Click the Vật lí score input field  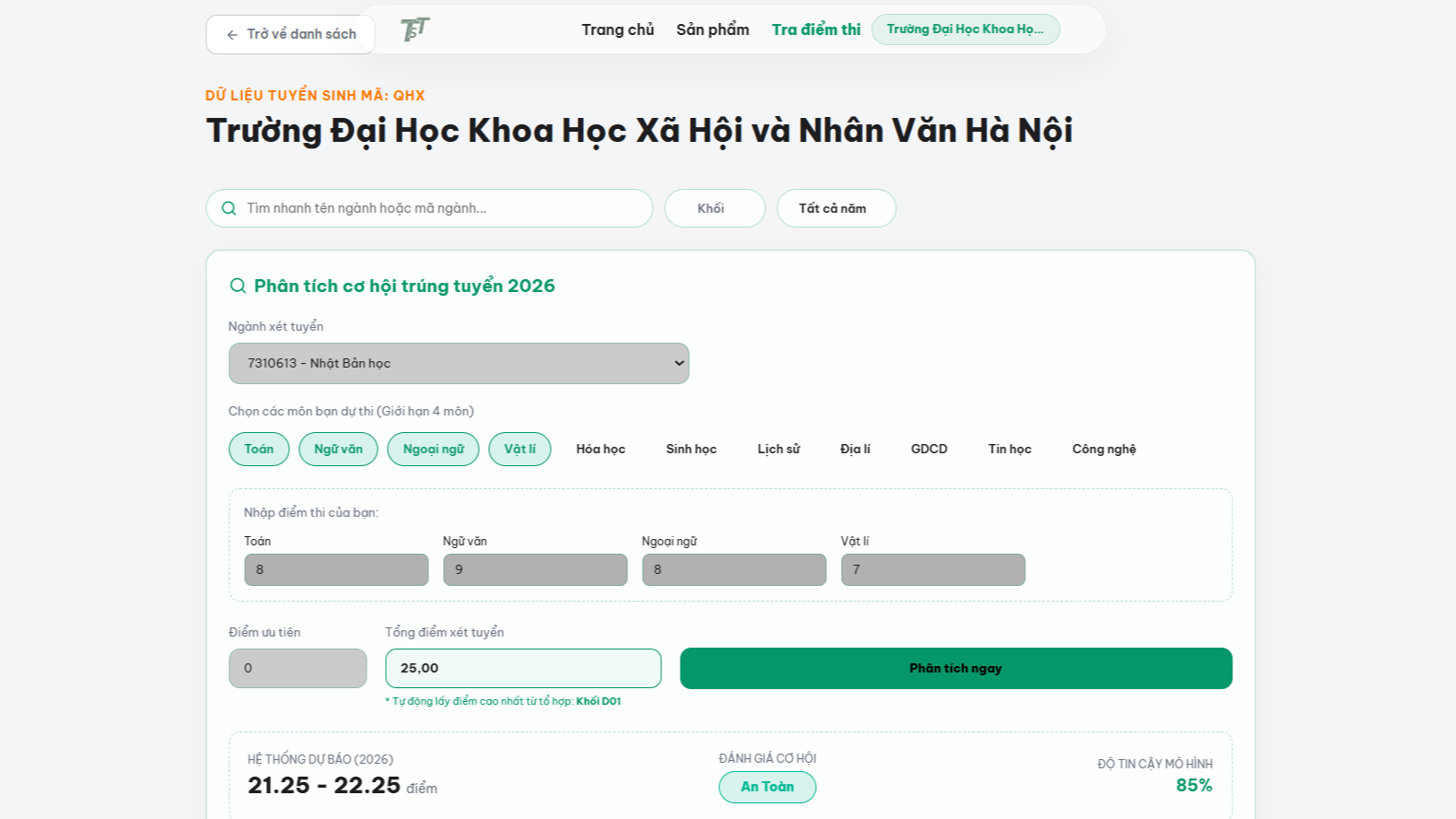(x=933, y=569)
